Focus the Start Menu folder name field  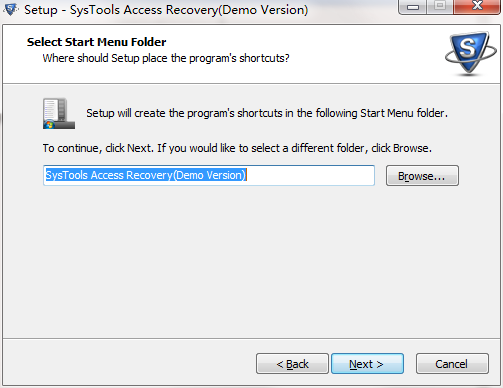coord(209,175)
